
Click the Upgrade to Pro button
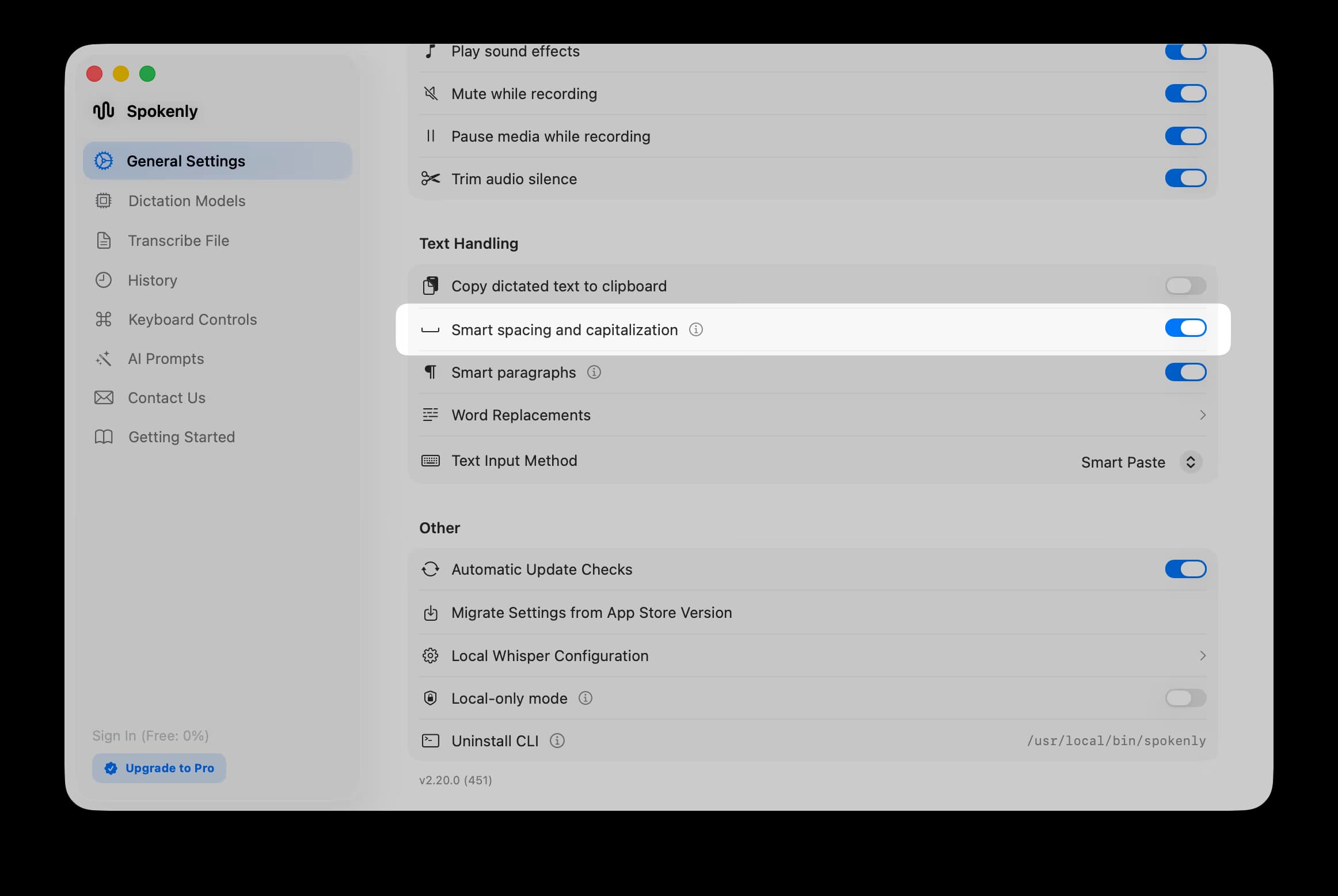point(159,768)
